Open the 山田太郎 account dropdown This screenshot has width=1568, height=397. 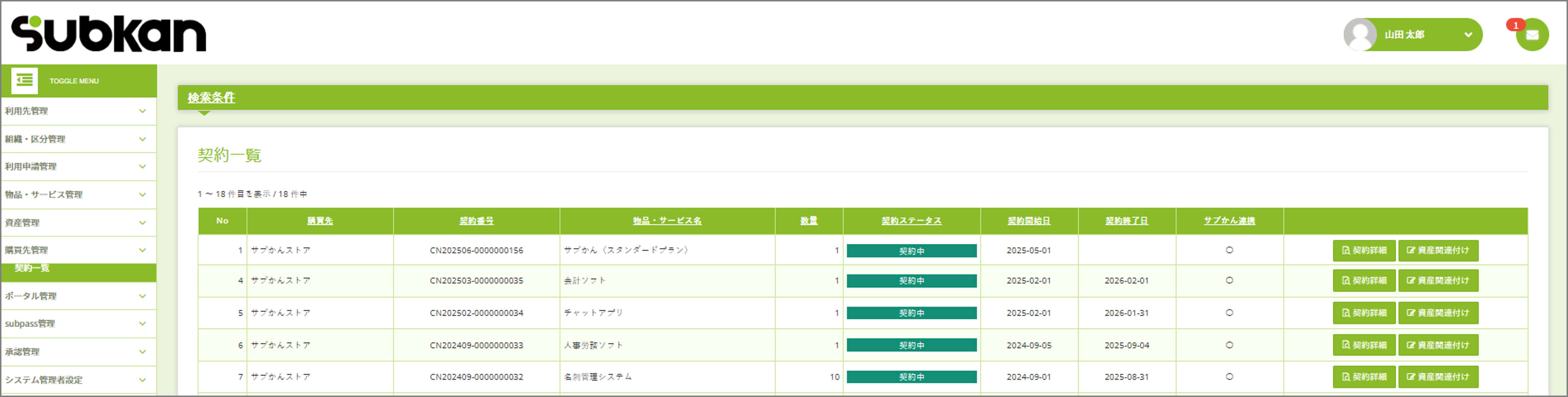1467,35
